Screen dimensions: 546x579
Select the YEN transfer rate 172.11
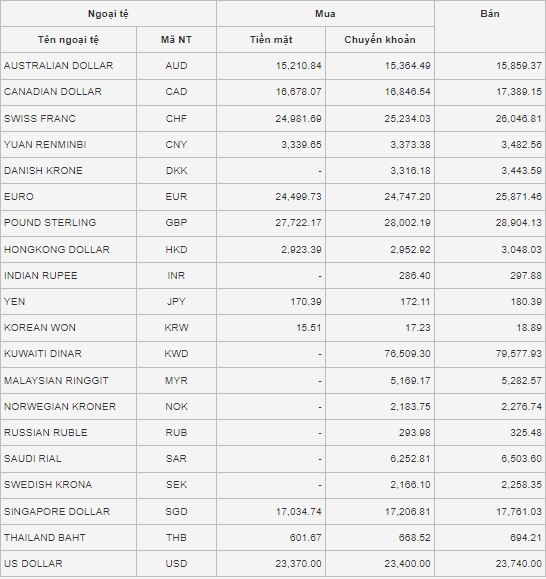pyautogui.click(x=416, y=302)
